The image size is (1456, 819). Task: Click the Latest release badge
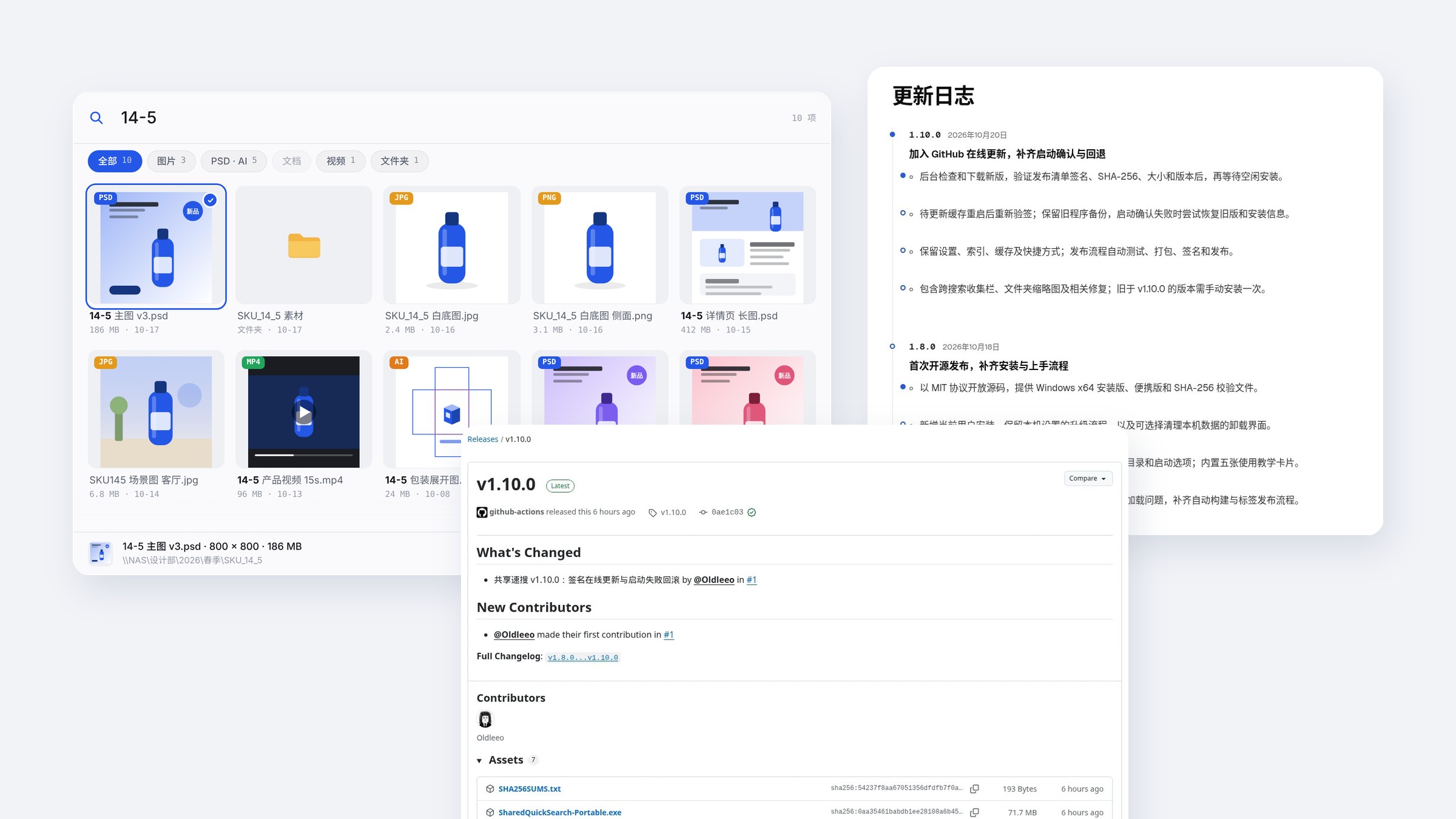coord(560,486)
